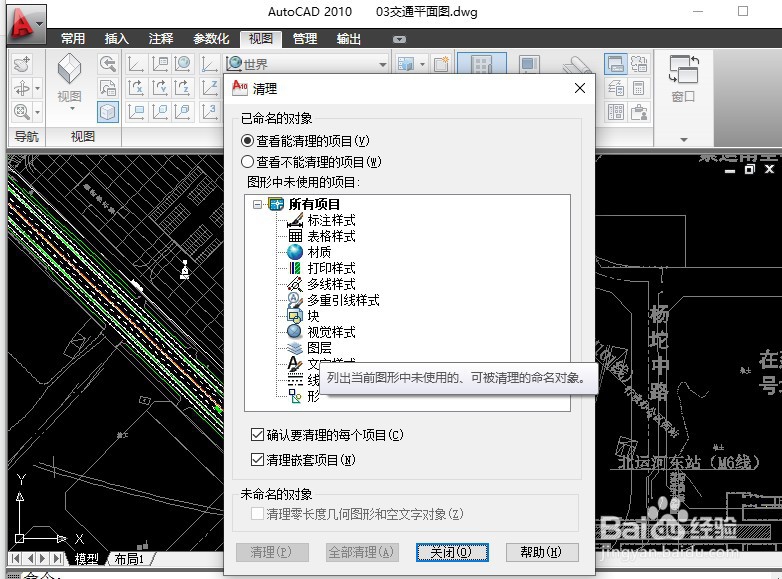Viewport: 782px width, 579px height.
Task: Switch to the 布局1 layout tab
Action: click(x=129, y=559)
